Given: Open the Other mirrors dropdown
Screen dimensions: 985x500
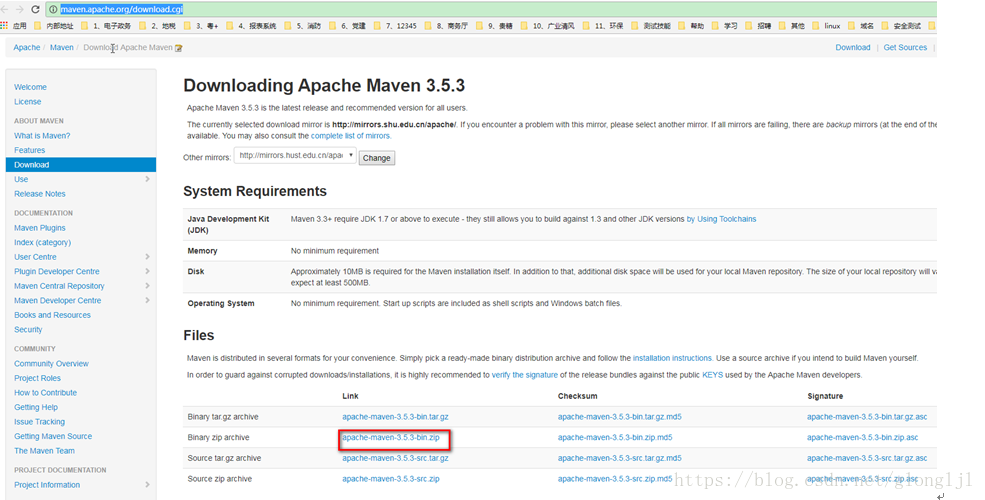Looking at the screenshot, I should point(295,156).
